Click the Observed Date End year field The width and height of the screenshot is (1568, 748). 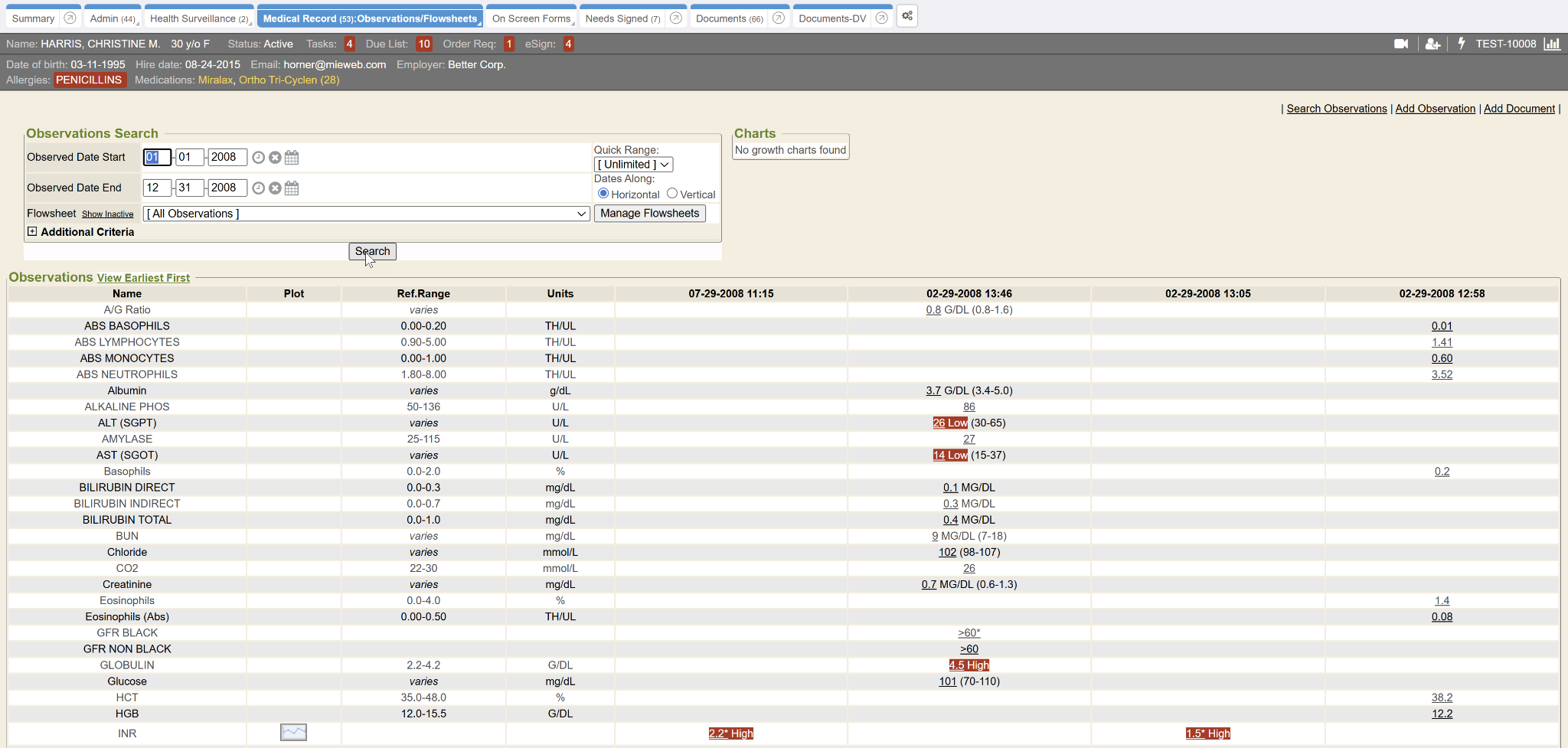[x=227, y=188]
